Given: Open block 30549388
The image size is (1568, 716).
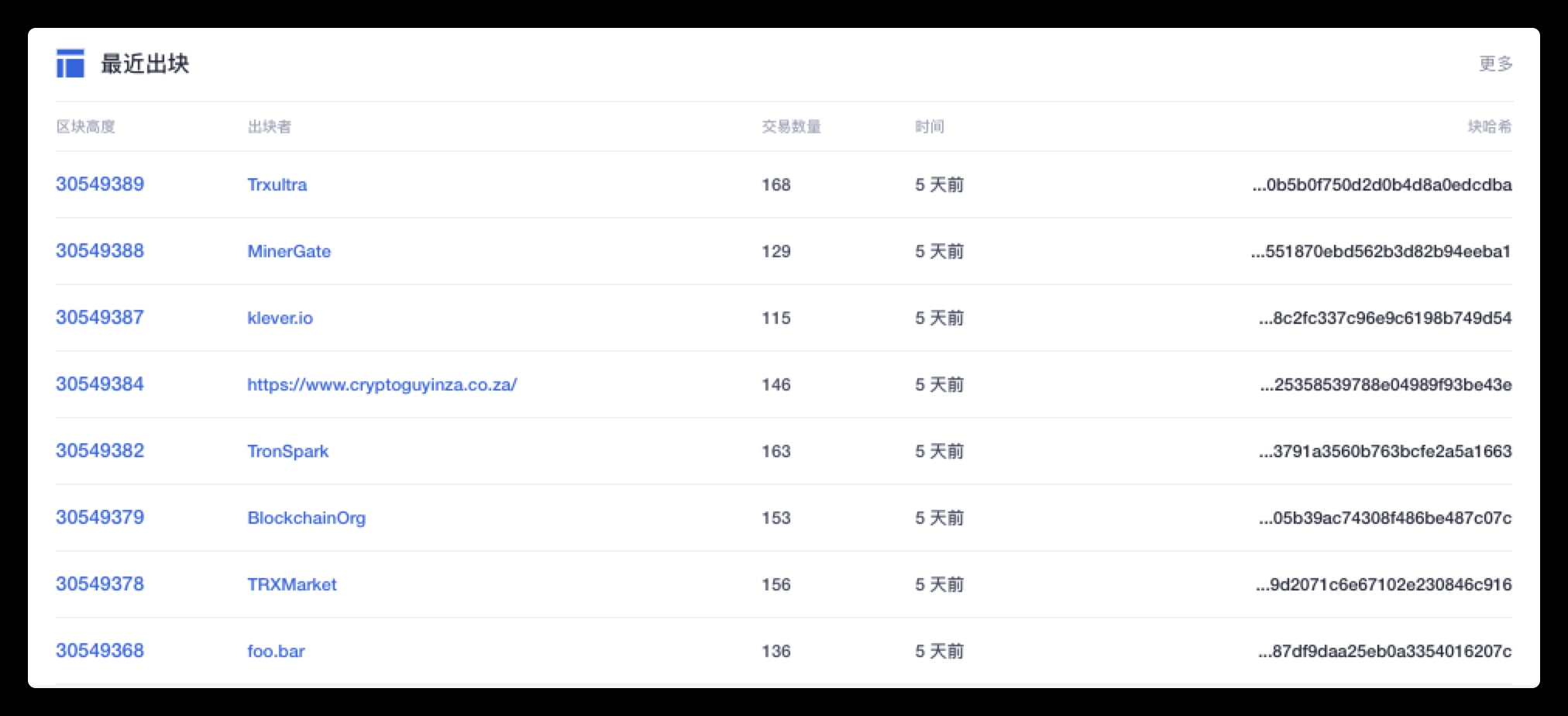Looking at the screenshot, I should point(100,251).
